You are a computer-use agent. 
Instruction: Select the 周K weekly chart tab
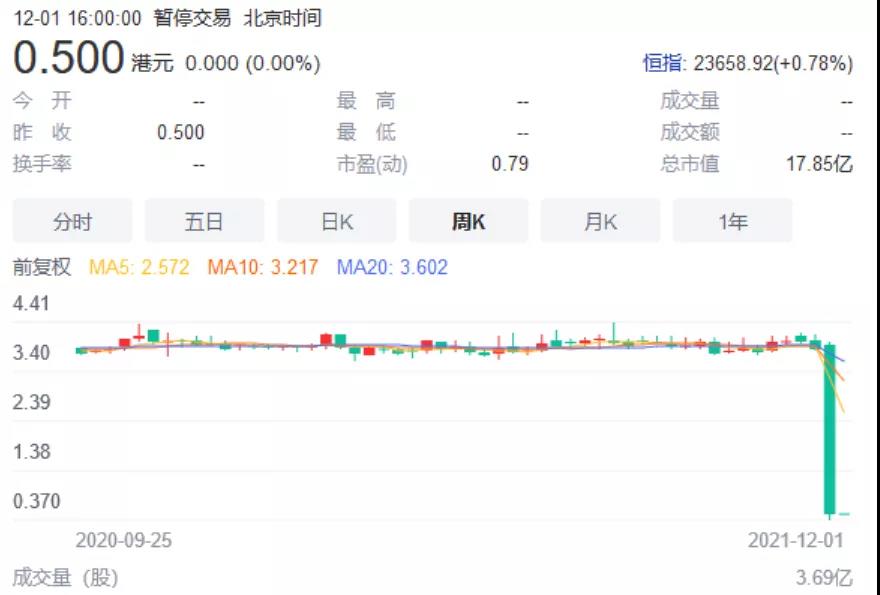468,221
